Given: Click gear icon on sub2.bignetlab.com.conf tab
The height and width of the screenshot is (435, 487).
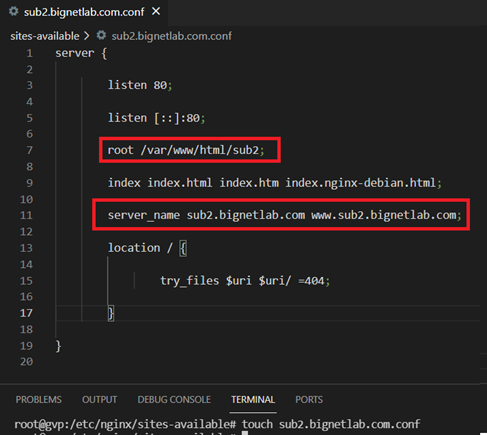Looking at the screenshot, I should tap(14, 12).
